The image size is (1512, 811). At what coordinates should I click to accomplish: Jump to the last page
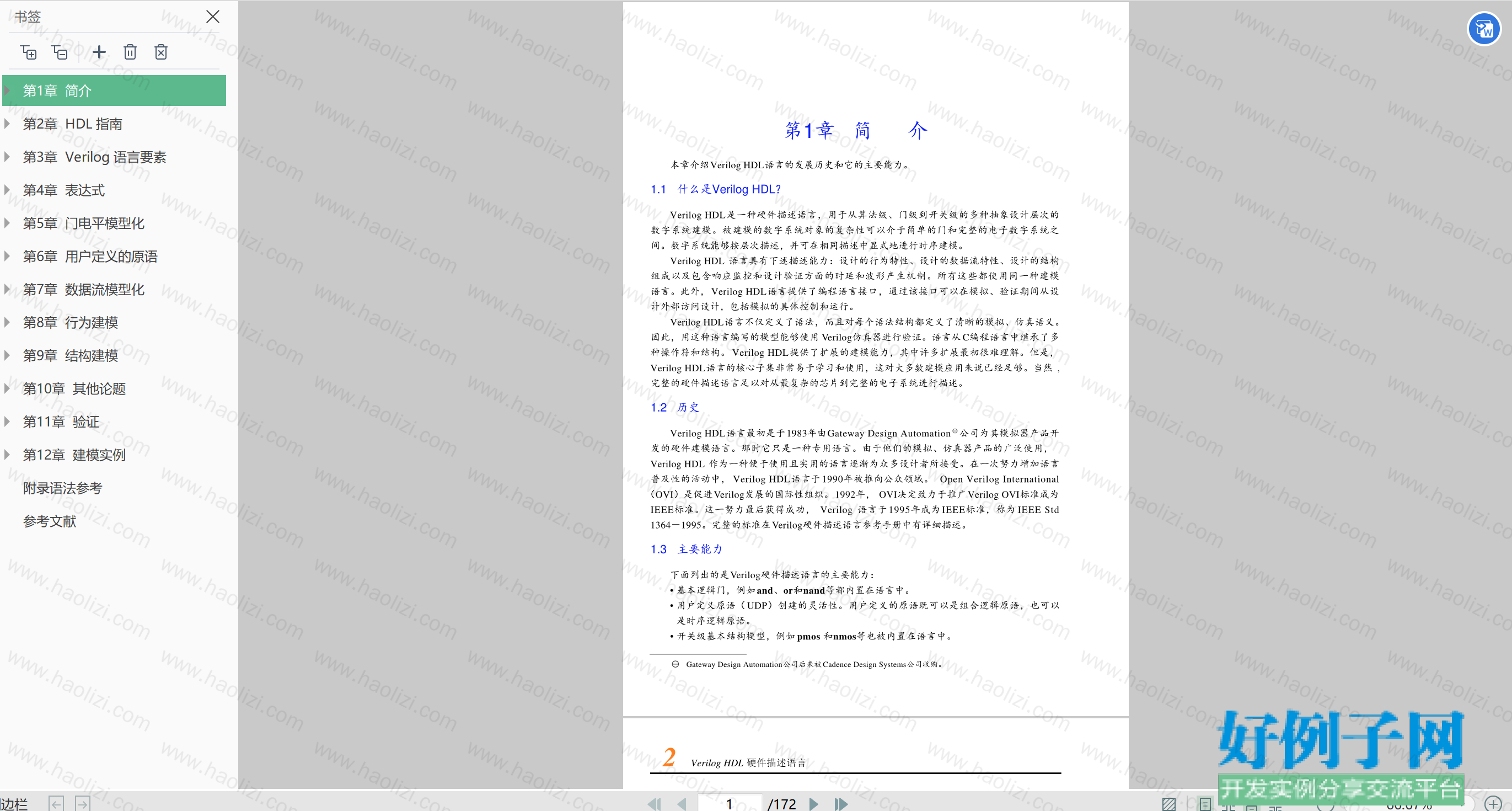pos(841,803)
